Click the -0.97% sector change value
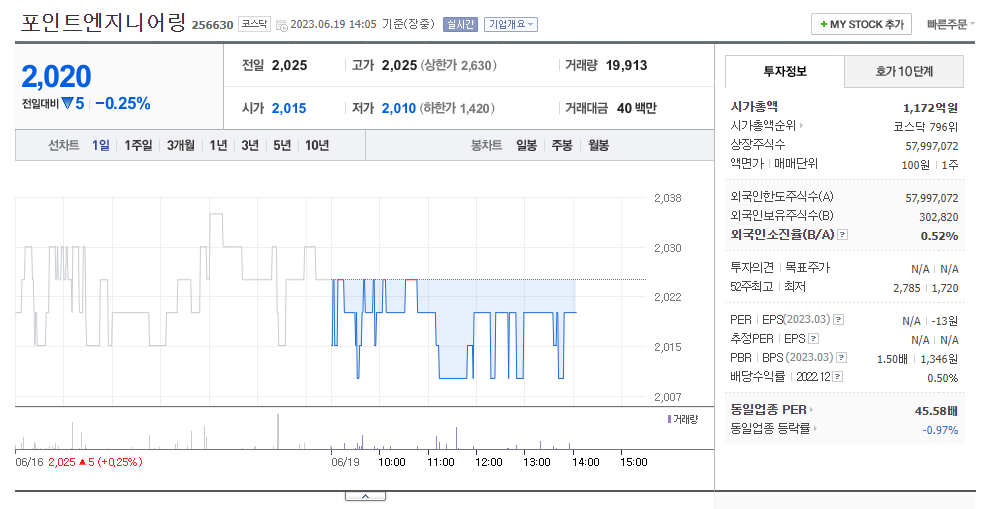Image resolution: width=992 pixels, height=509 pixels. 940,430
